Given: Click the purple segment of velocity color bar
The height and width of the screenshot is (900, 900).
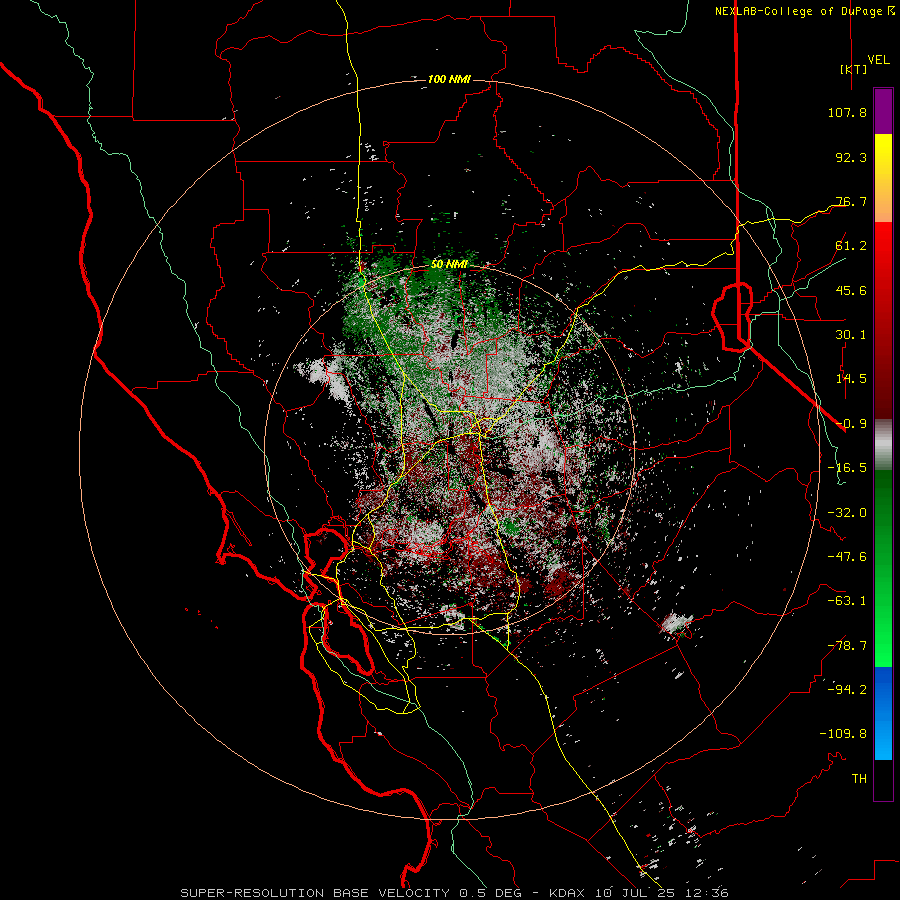Looking at the screenshot, I should click(883, 112).
